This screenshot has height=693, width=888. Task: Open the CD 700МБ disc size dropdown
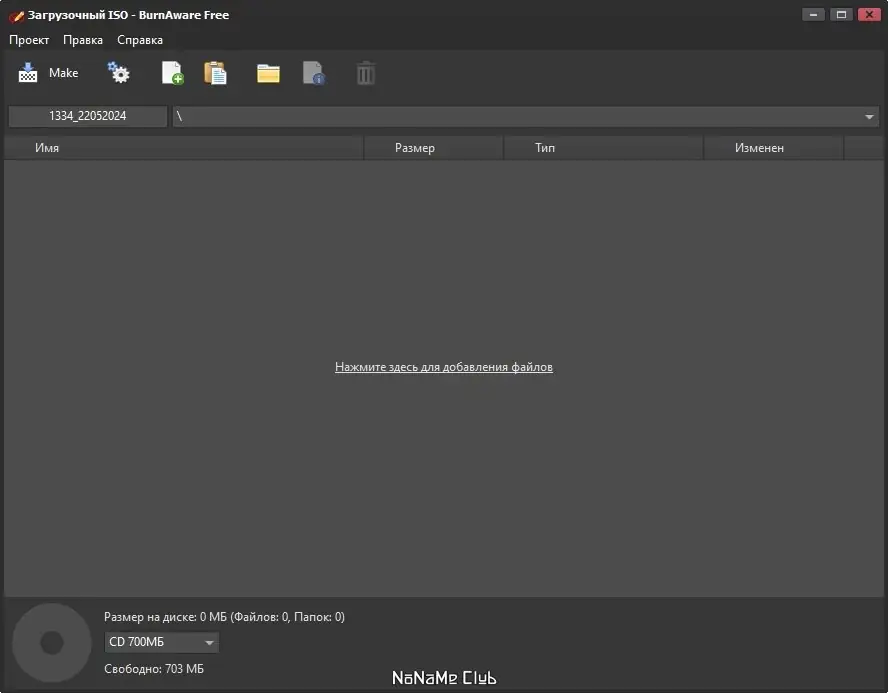[161, 642]
